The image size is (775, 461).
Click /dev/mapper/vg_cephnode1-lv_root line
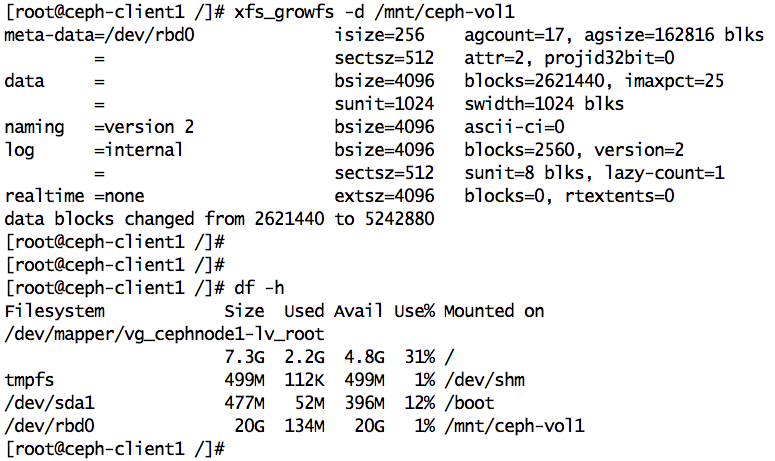(x=164, y=333)
